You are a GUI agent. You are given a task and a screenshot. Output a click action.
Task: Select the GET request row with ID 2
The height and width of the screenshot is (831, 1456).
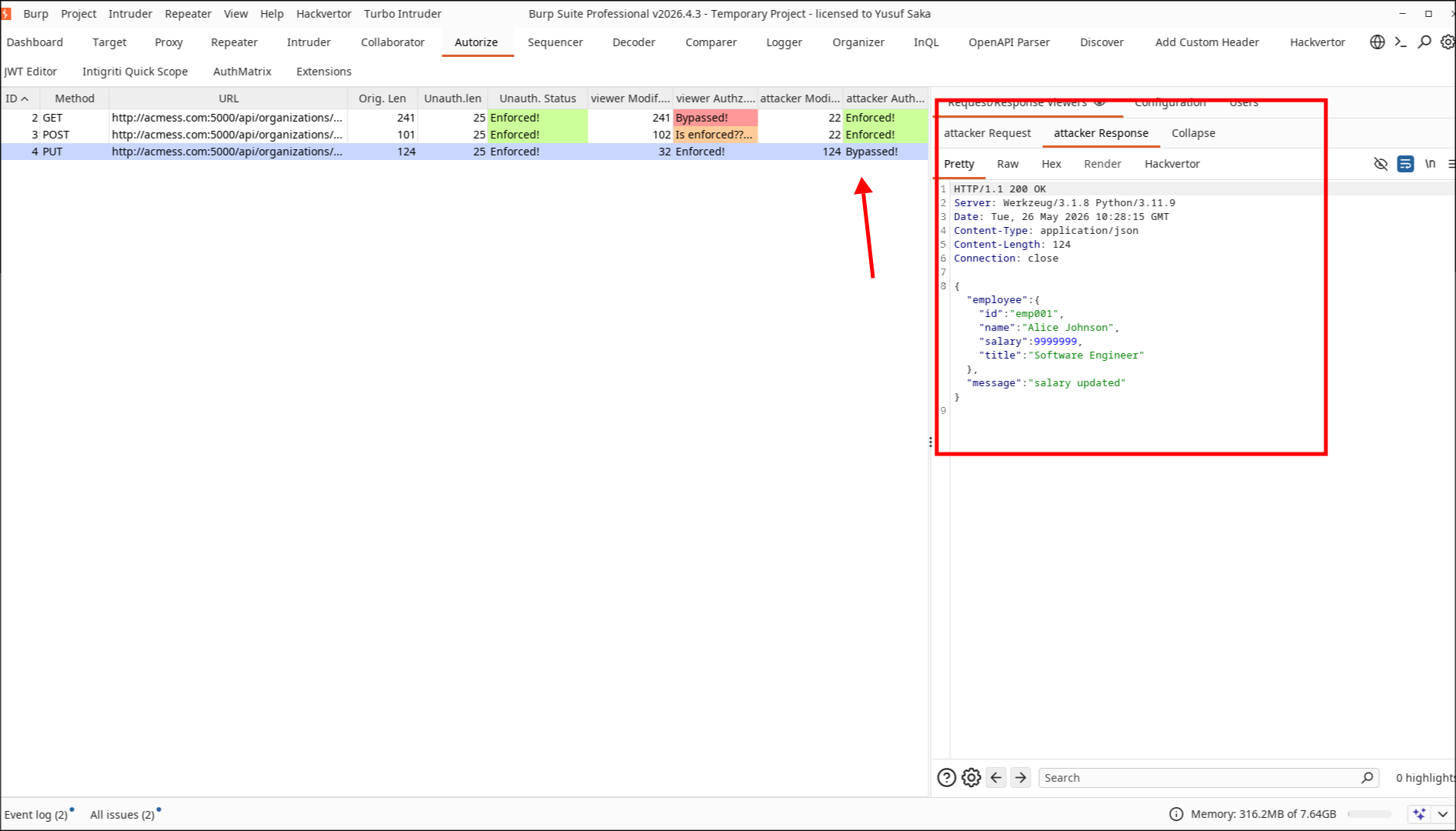(465, 118)
